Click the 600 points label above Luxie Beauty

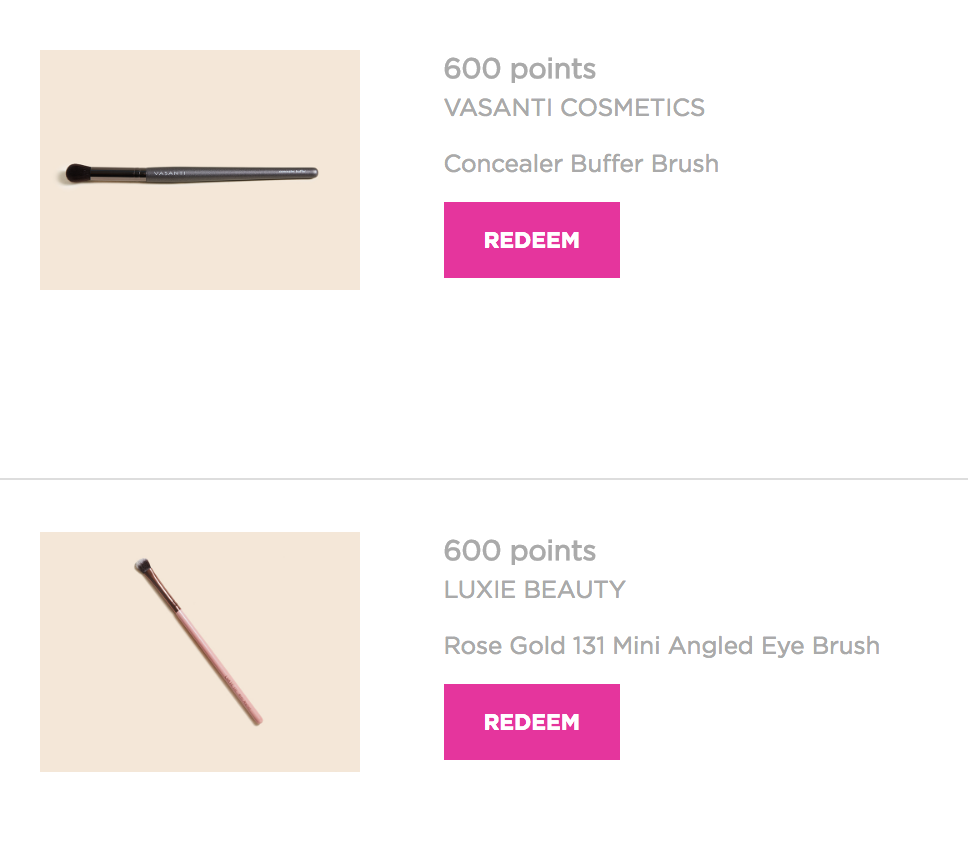(x=520, y=551)
